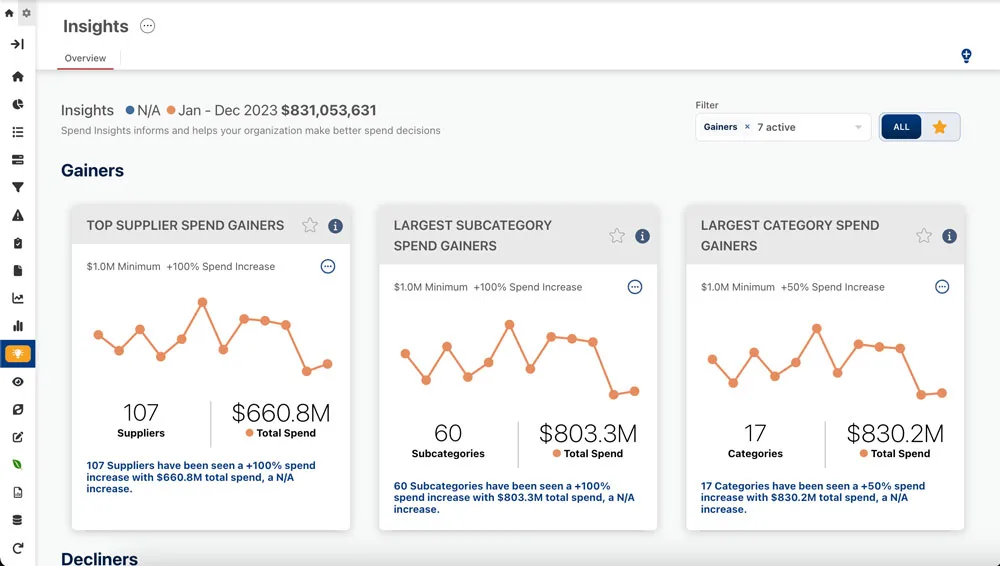The image size is (1000, 566).
Task: Click the small home icon at top-left corner
Action: pyautogui.click(x=9, y=13)
